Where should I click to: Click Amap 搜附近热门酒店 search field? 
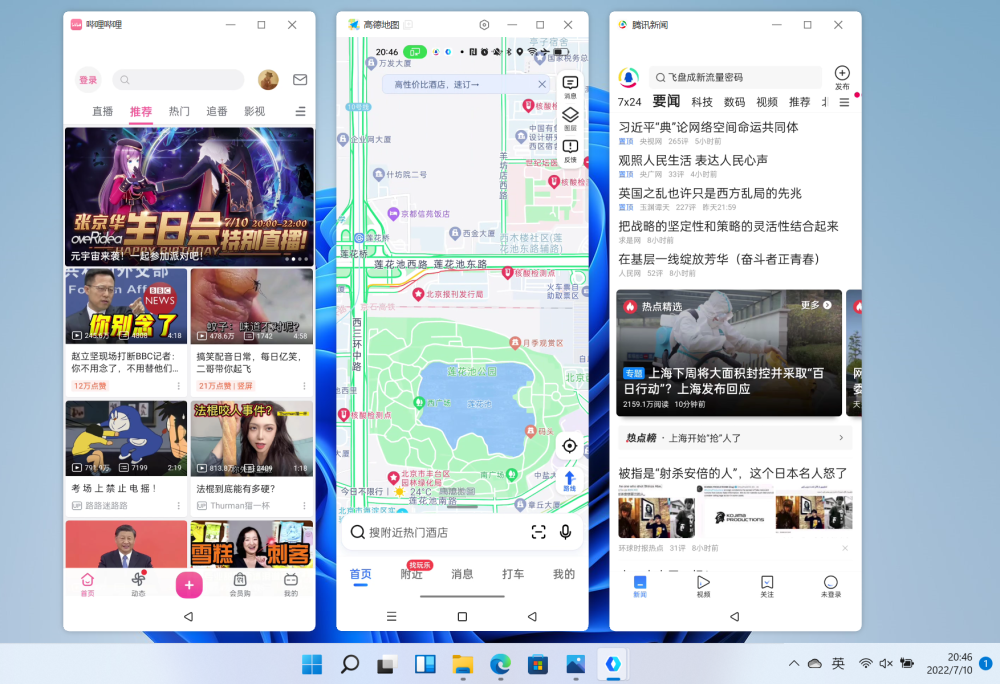tap(462, 532)
